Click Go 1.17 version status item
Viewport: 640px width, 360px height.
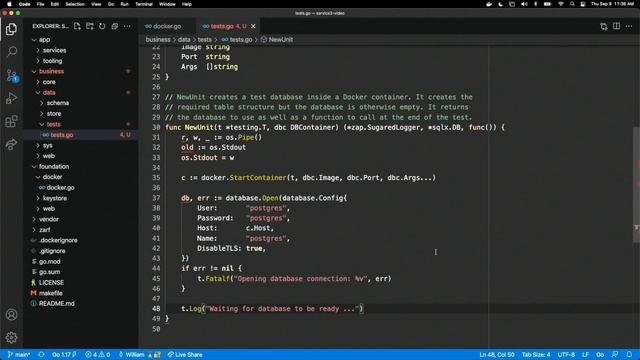click(x=64, y=355)
